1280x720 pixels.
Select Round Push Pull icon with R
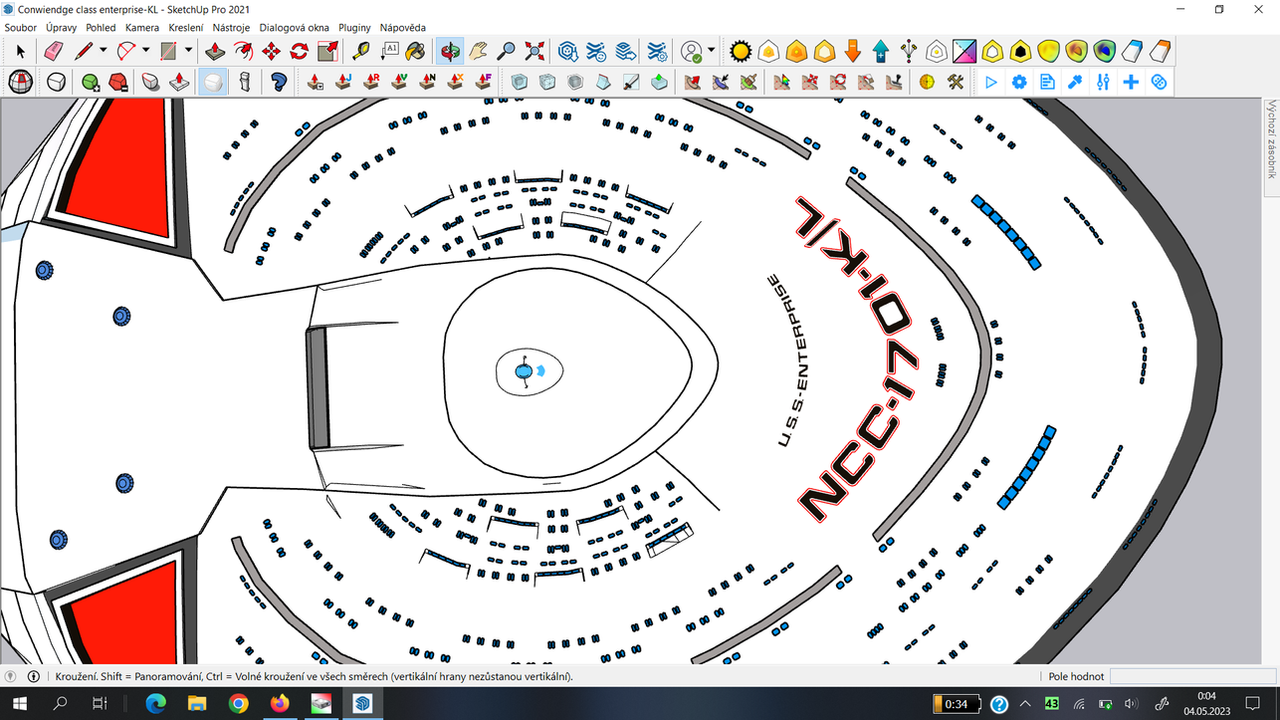[x=371, y=82]
